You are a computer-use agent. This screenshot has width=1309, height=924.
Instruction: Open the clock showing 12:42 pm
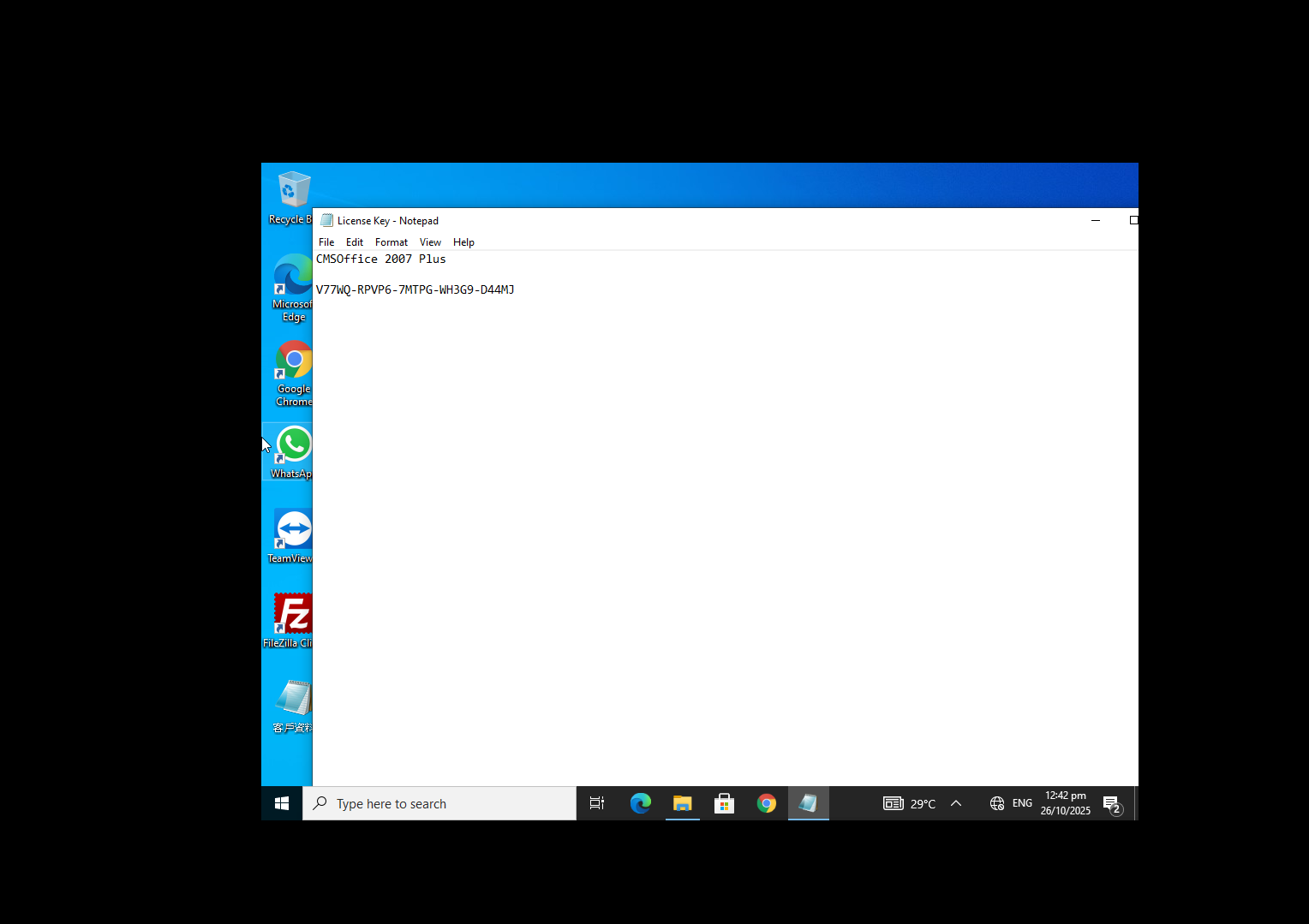click(x=1066, y=803)
